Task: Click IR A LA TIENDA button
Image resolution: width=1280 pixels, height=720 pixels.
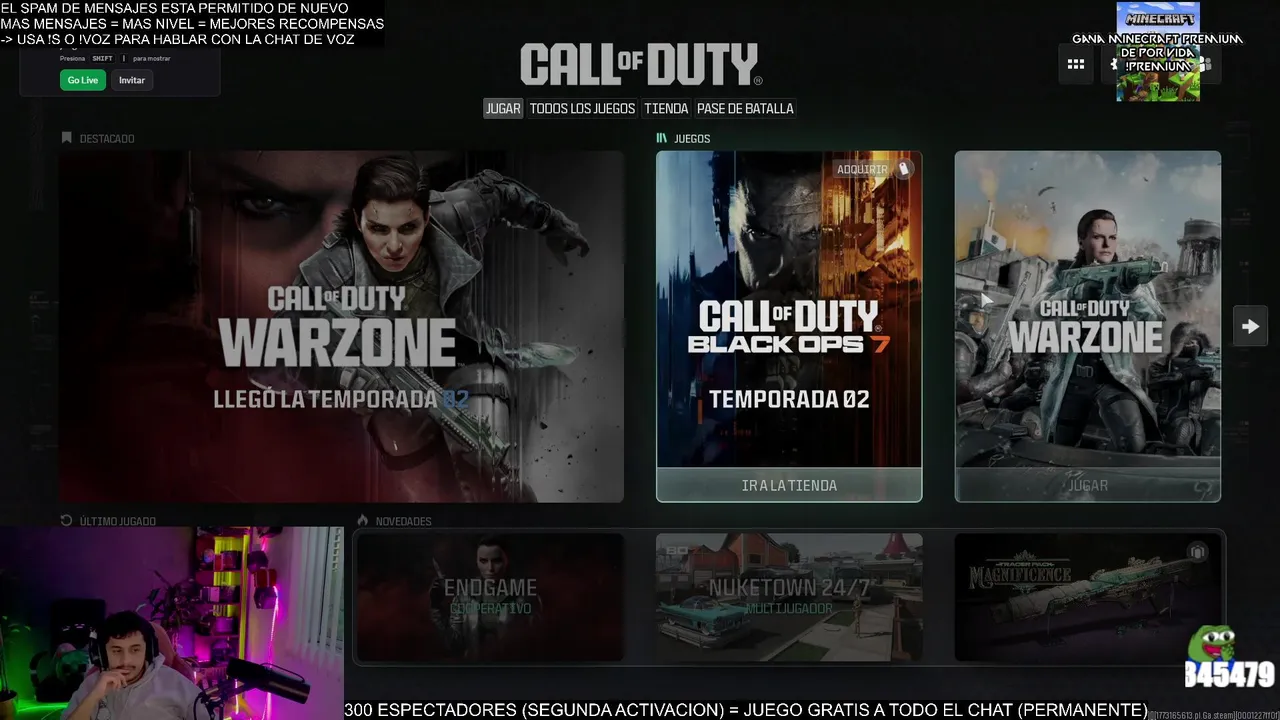Action: pos(789,485)
